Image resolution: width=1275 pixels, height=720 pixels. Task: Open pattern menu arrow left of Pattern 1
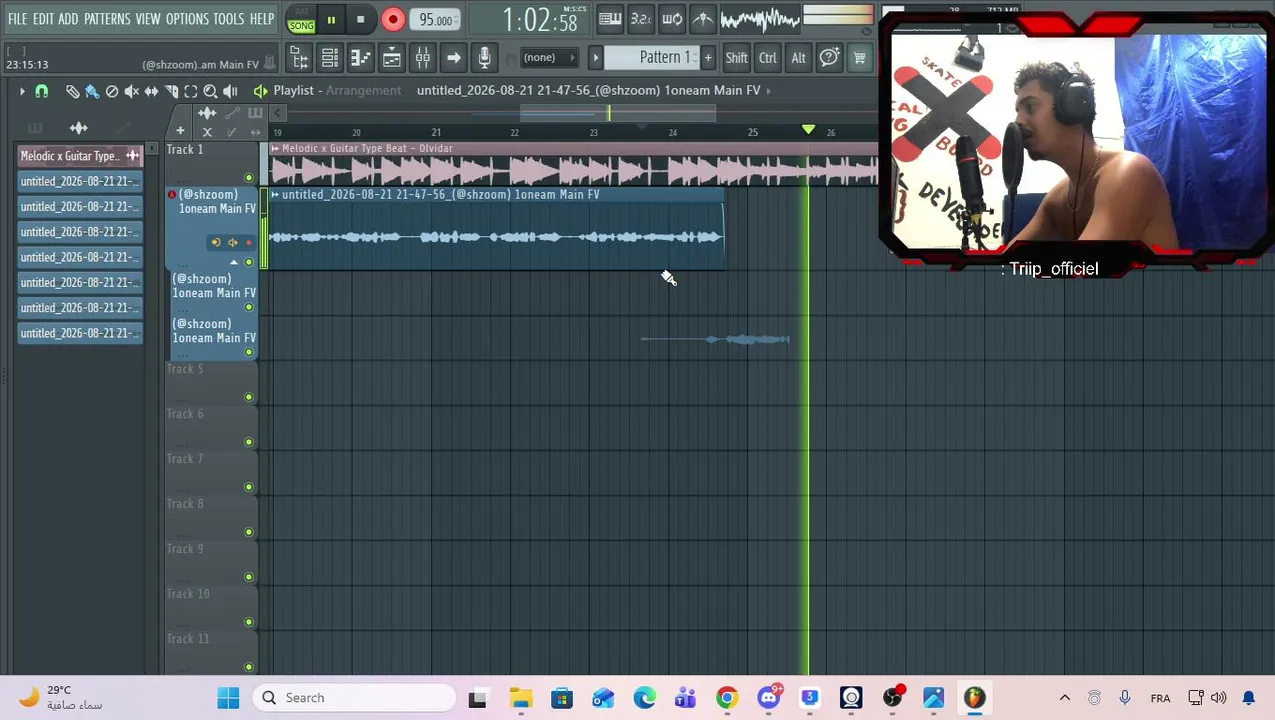(595, 58)
